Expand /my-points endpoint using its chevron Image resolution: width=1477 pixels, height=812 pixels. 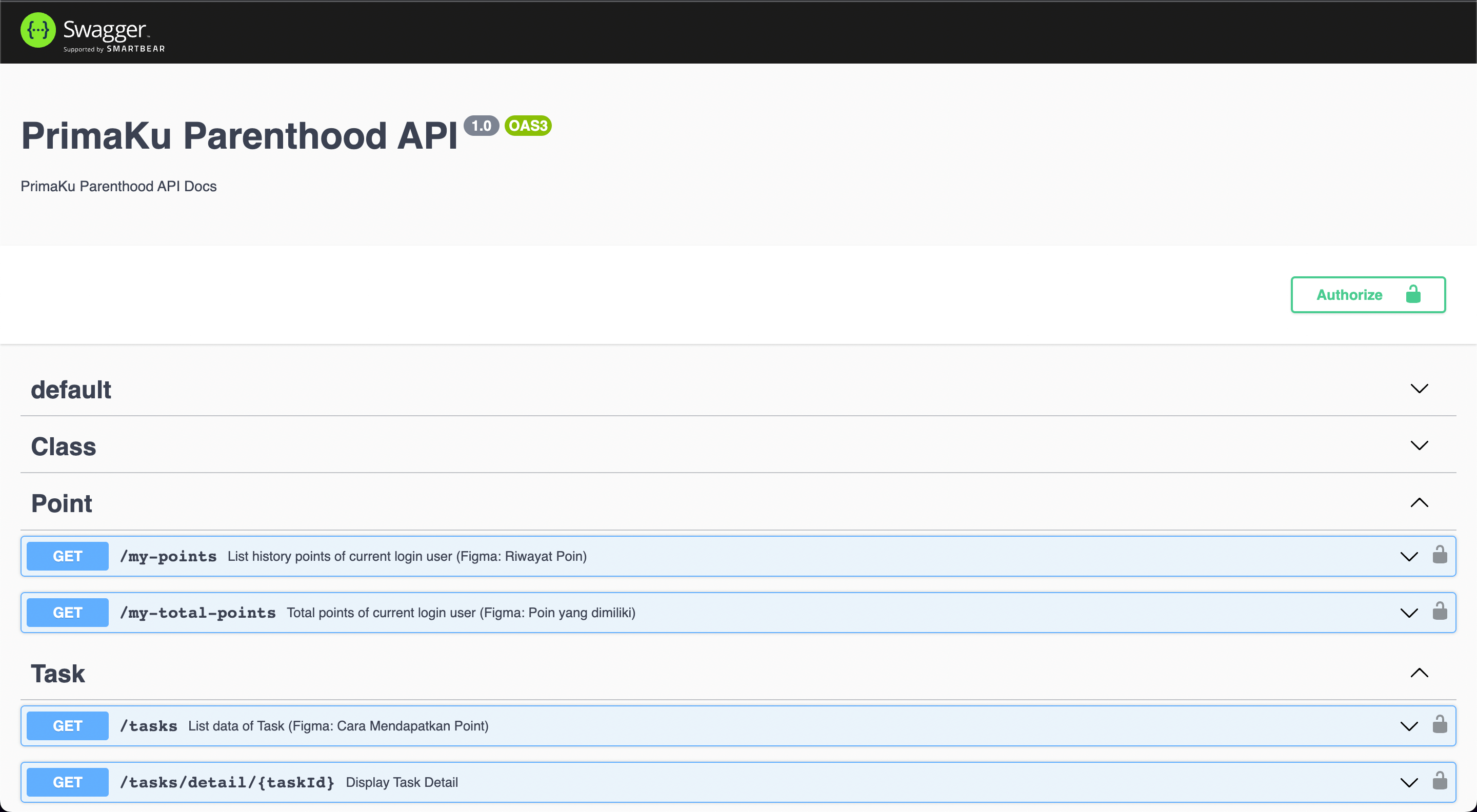[1409, 556]
